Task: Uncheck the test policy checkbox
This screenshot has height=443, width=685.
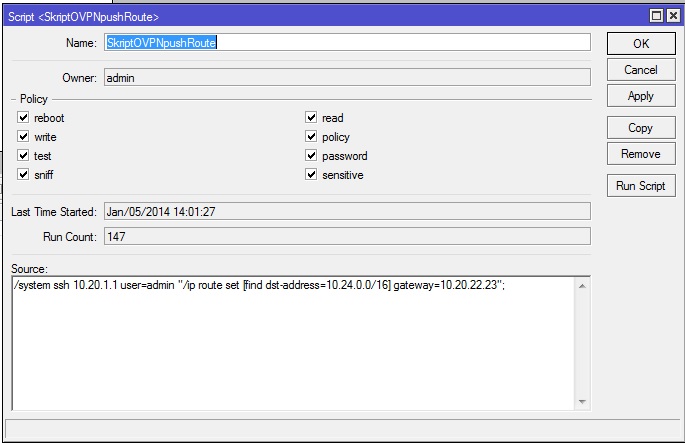Action: pos(23,155)
